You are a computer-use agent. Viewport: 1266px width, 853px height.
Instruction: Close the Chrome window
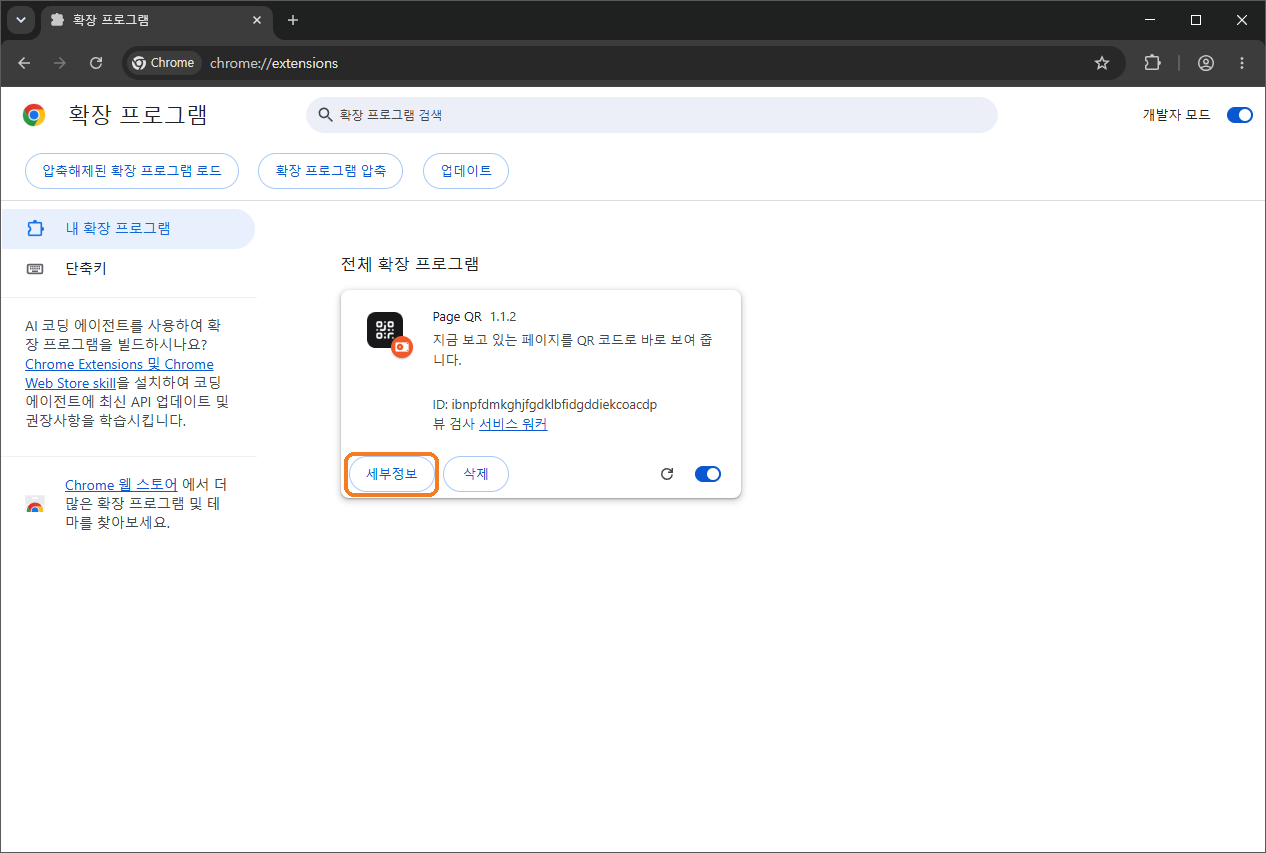1242,20
